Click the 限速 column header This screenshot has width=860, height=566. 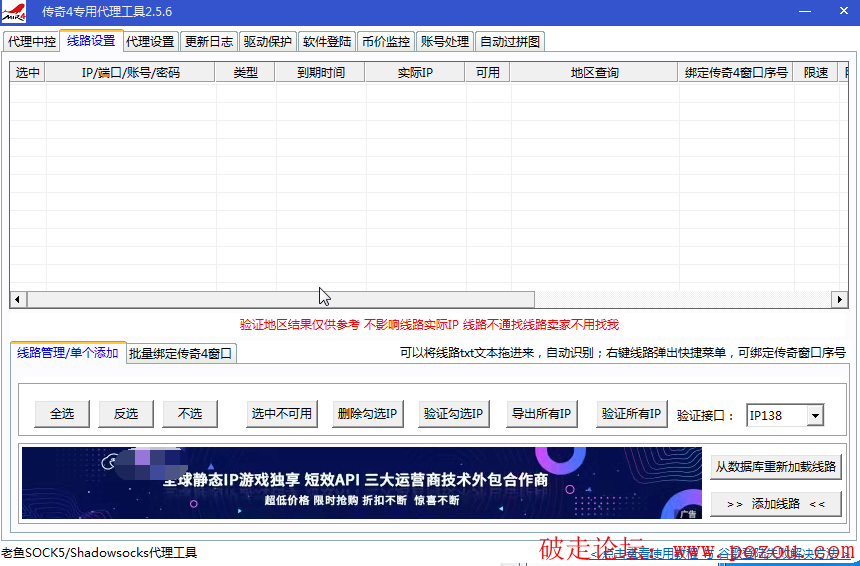[816, 72]
